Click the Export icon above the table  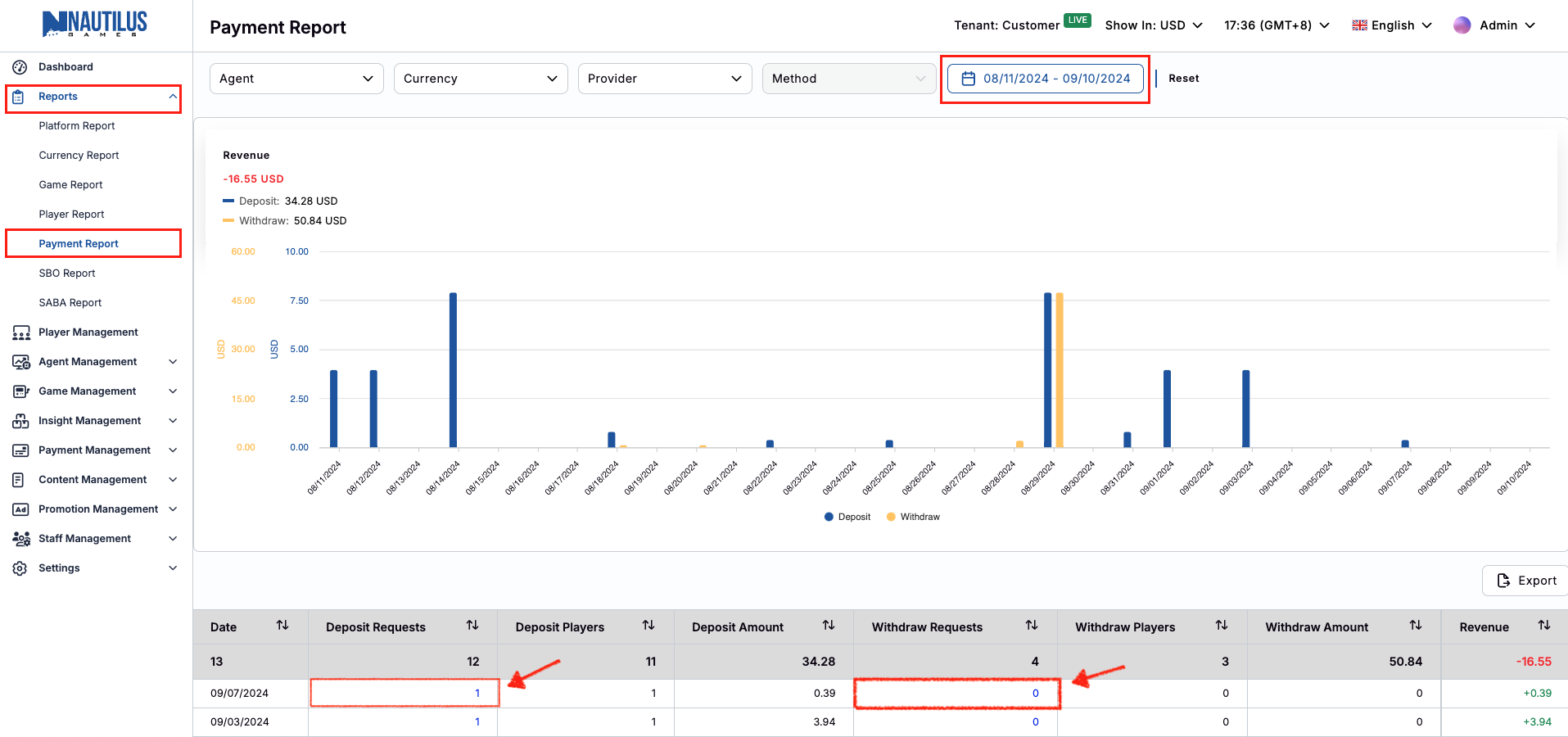[1504, 581]
